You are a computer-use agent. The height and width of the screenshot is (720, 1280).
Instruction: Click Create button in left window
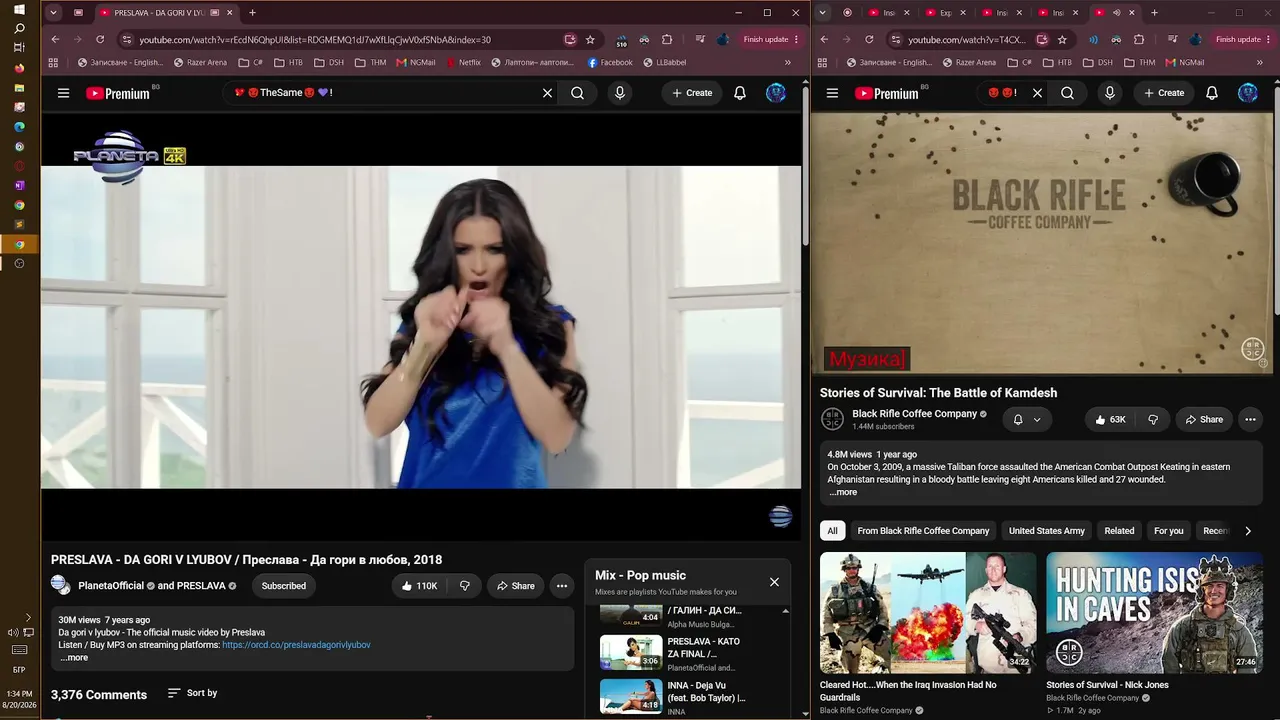(x=692, y=93)
